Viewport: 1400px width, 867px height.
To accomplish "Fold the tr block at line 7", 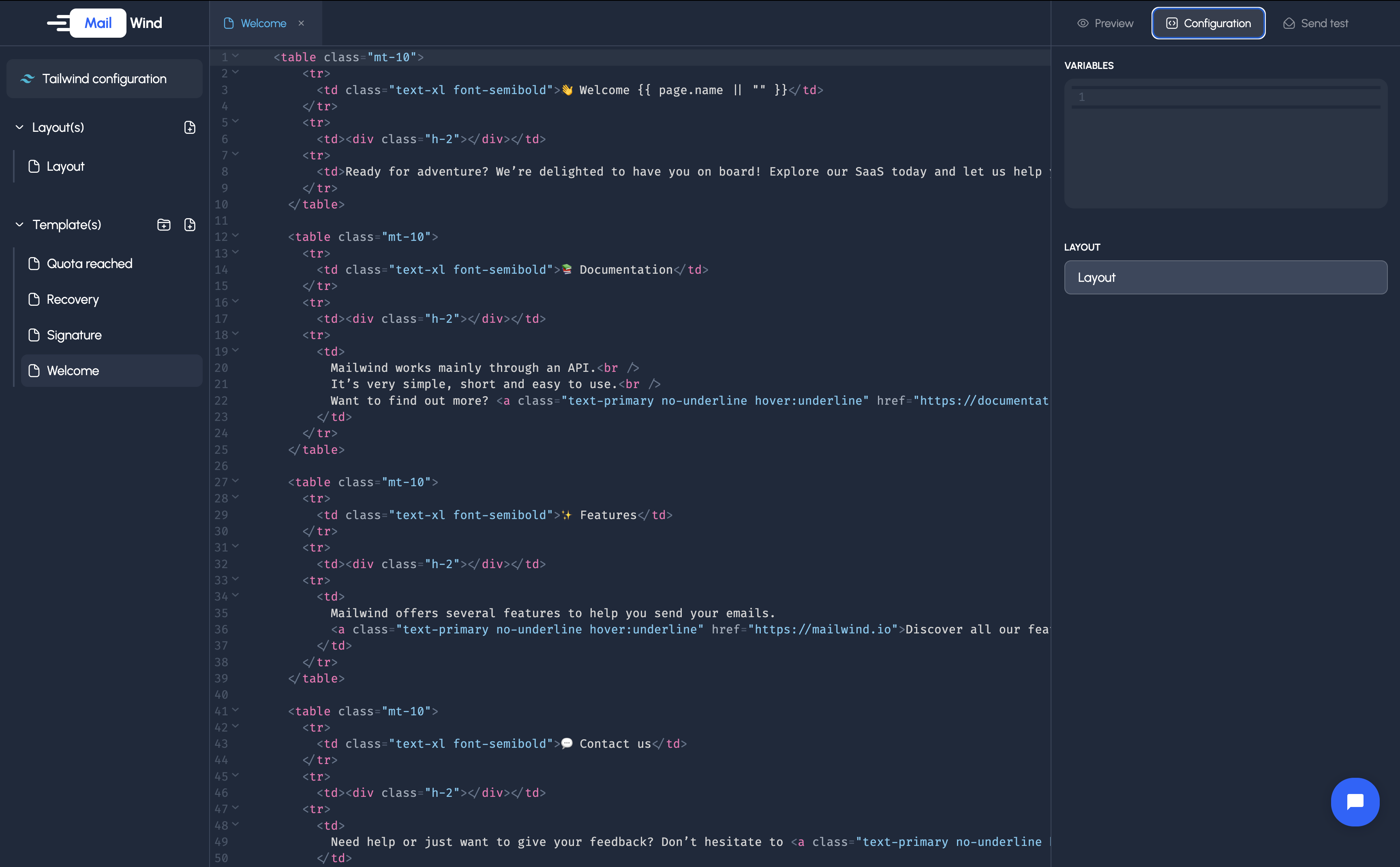I will tap(235, 154).
